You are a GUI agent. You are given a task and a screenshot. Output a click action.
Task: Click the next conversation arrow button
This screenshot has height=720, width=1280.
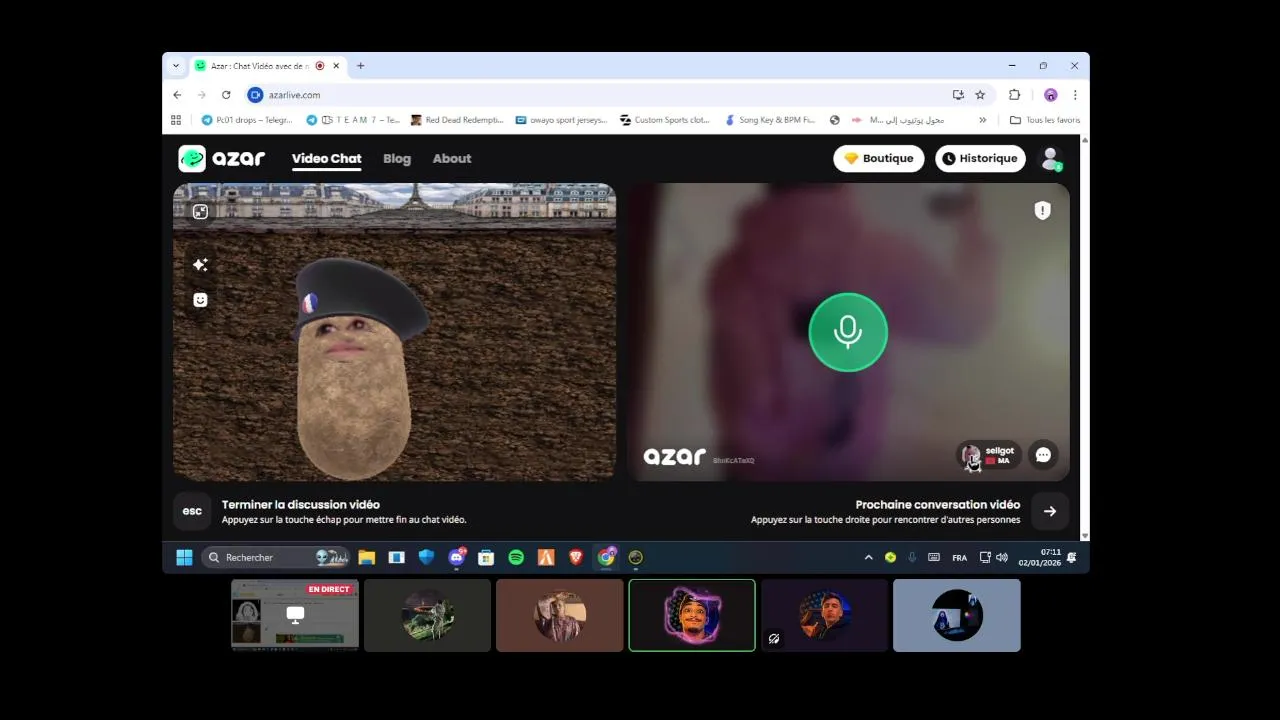[1050, 511]
